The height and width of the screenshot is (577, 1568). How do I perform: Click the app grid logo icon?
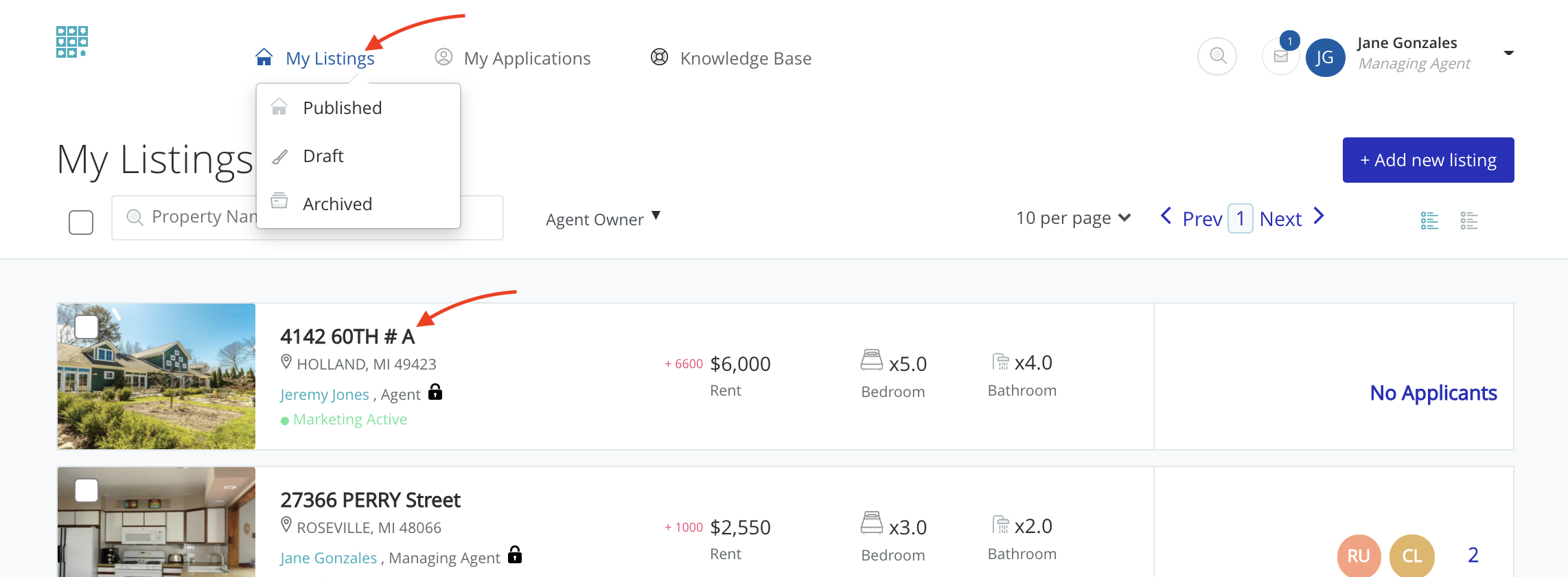click(x=72, y=42)
